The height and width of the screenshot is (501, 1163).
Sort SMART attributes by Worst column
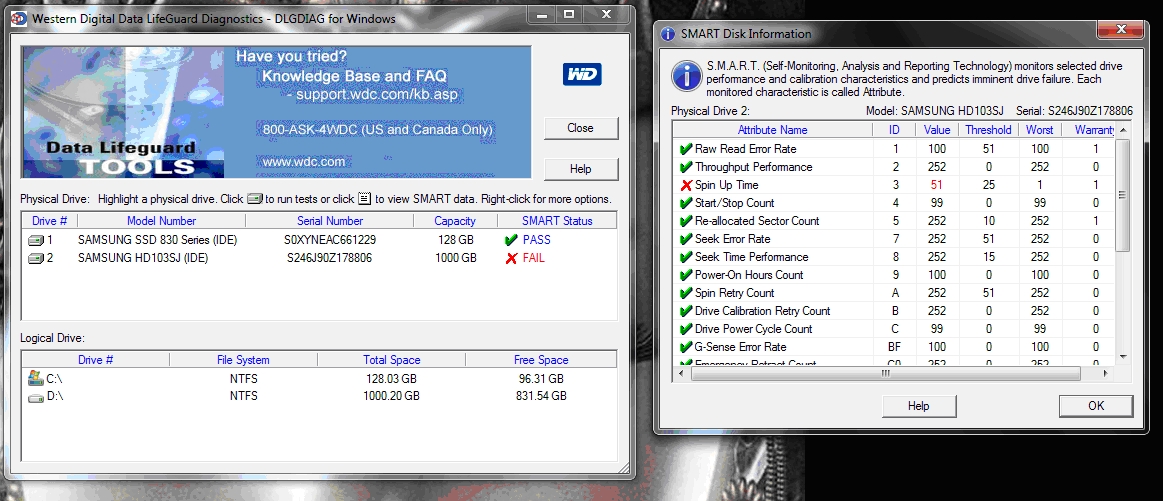(1040, 130)
